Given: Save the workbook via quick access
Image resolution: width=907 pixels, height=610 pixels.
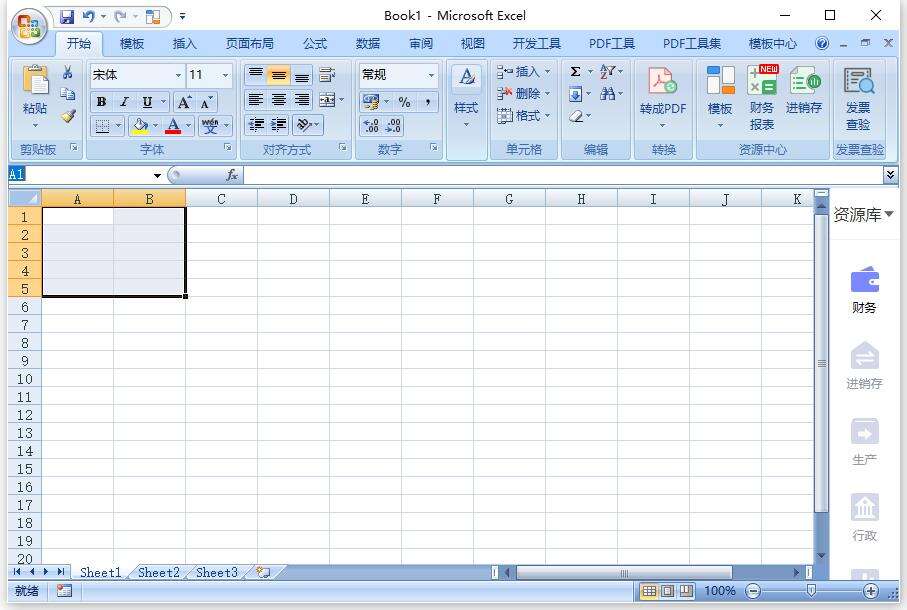Looking at the screenshot, I should click(67, 16).
